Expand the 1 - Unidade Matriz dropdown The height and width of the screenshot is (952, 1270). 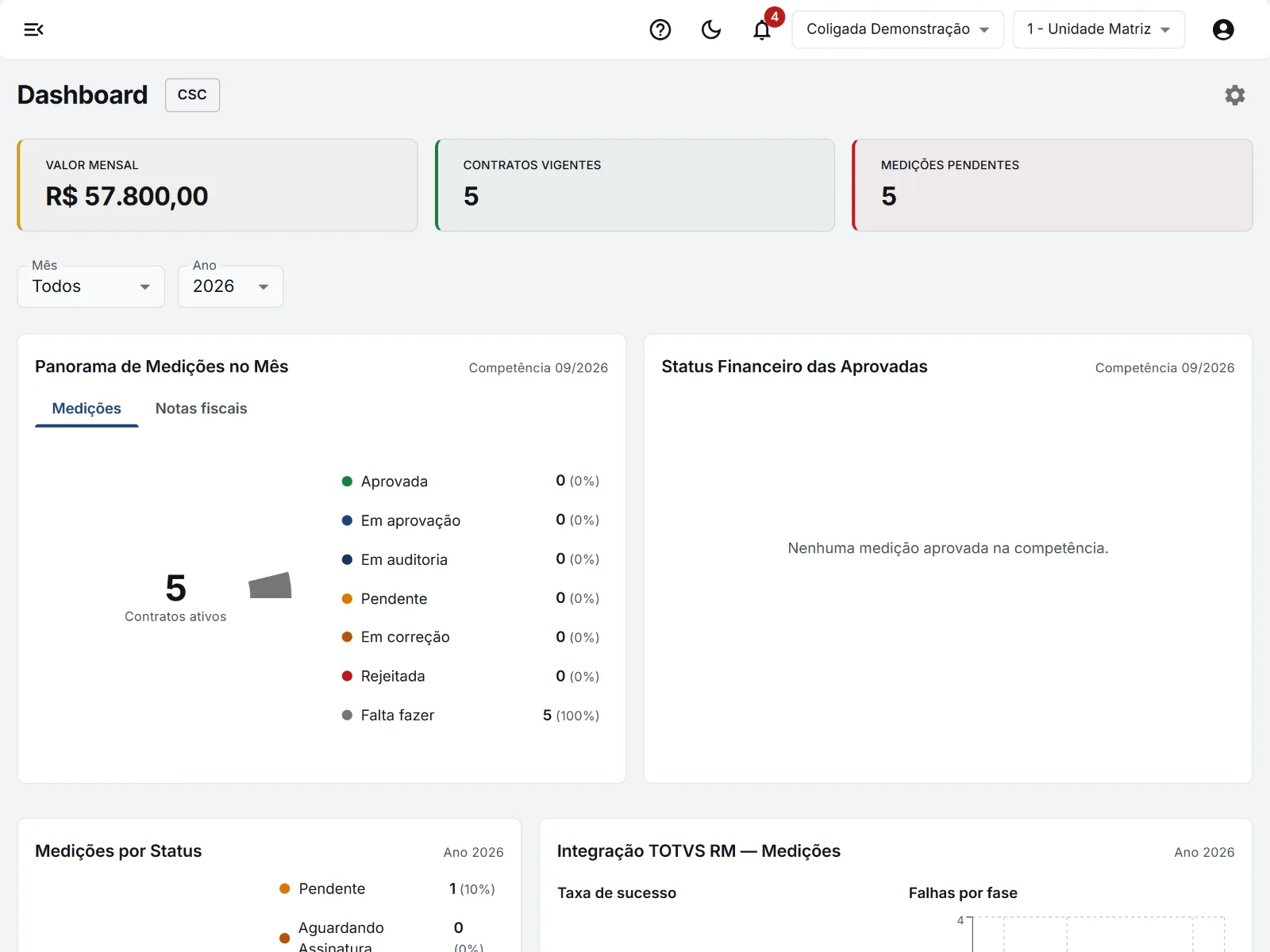[x=1099, y=29]
